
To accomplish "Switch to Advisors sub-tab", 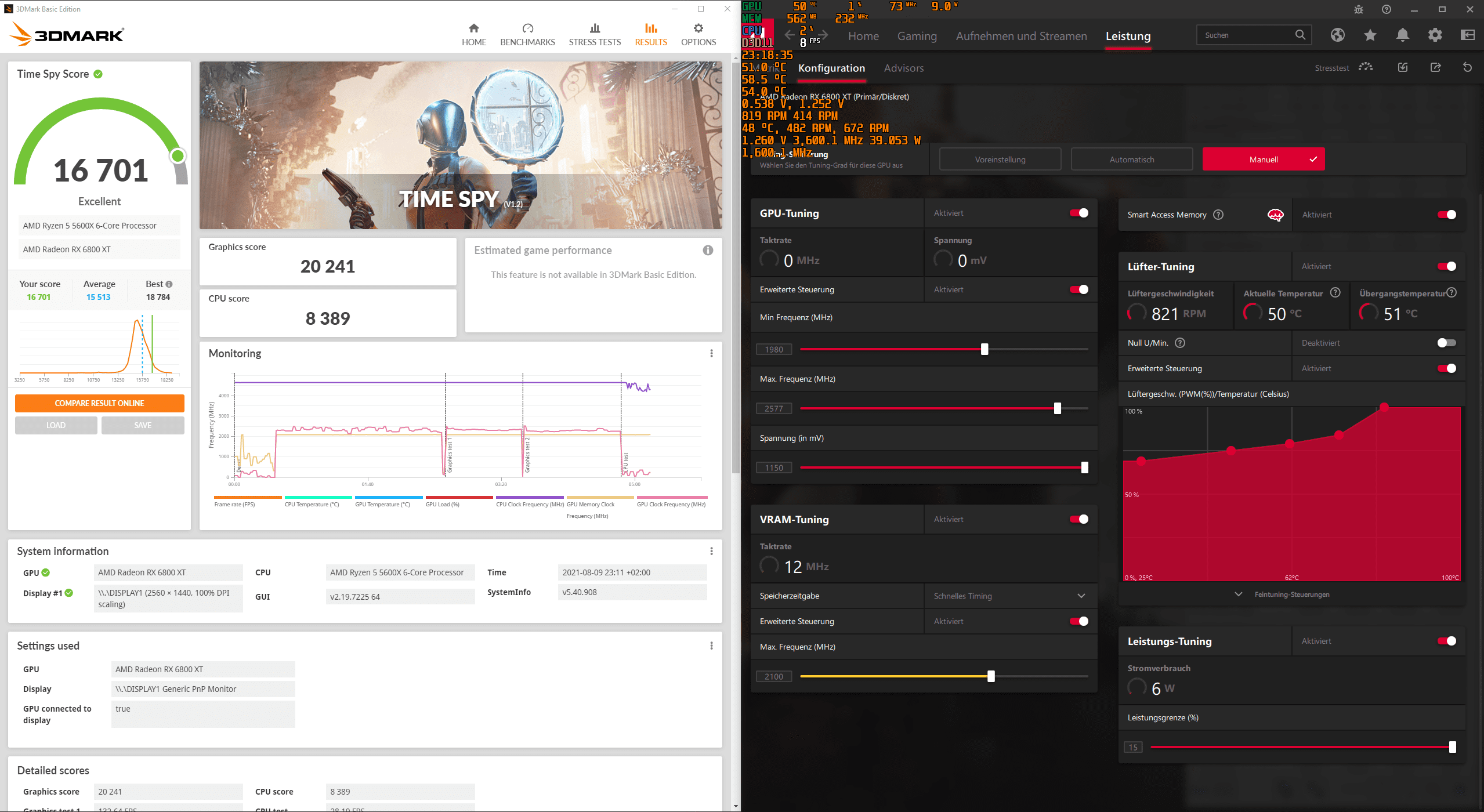I will [x=903, y=68].
